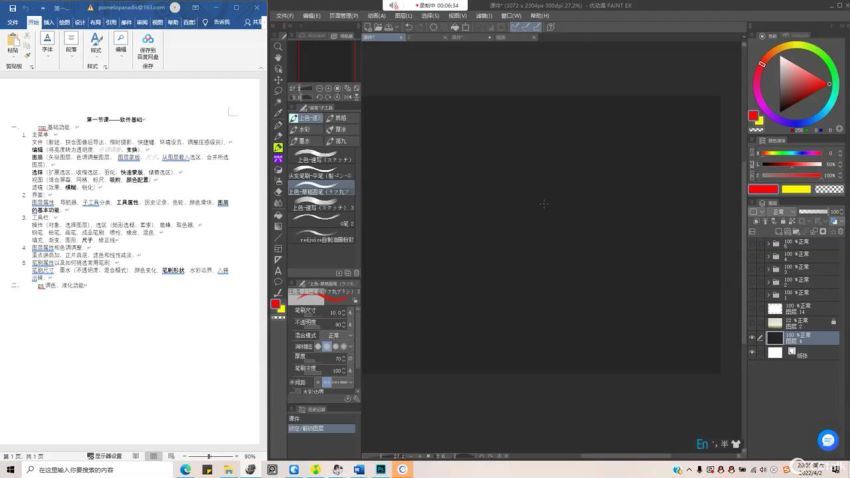Open the blue chat bubble button

click(828, 440)
